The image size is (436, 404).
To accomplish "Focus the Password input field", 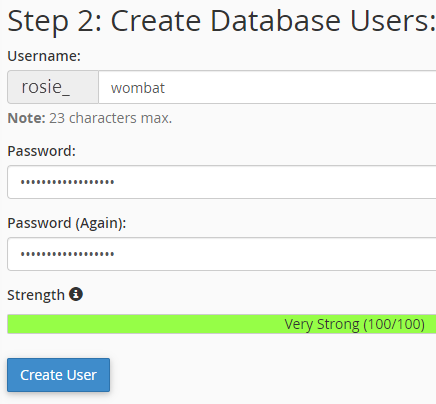I will (x=222, y=182).
